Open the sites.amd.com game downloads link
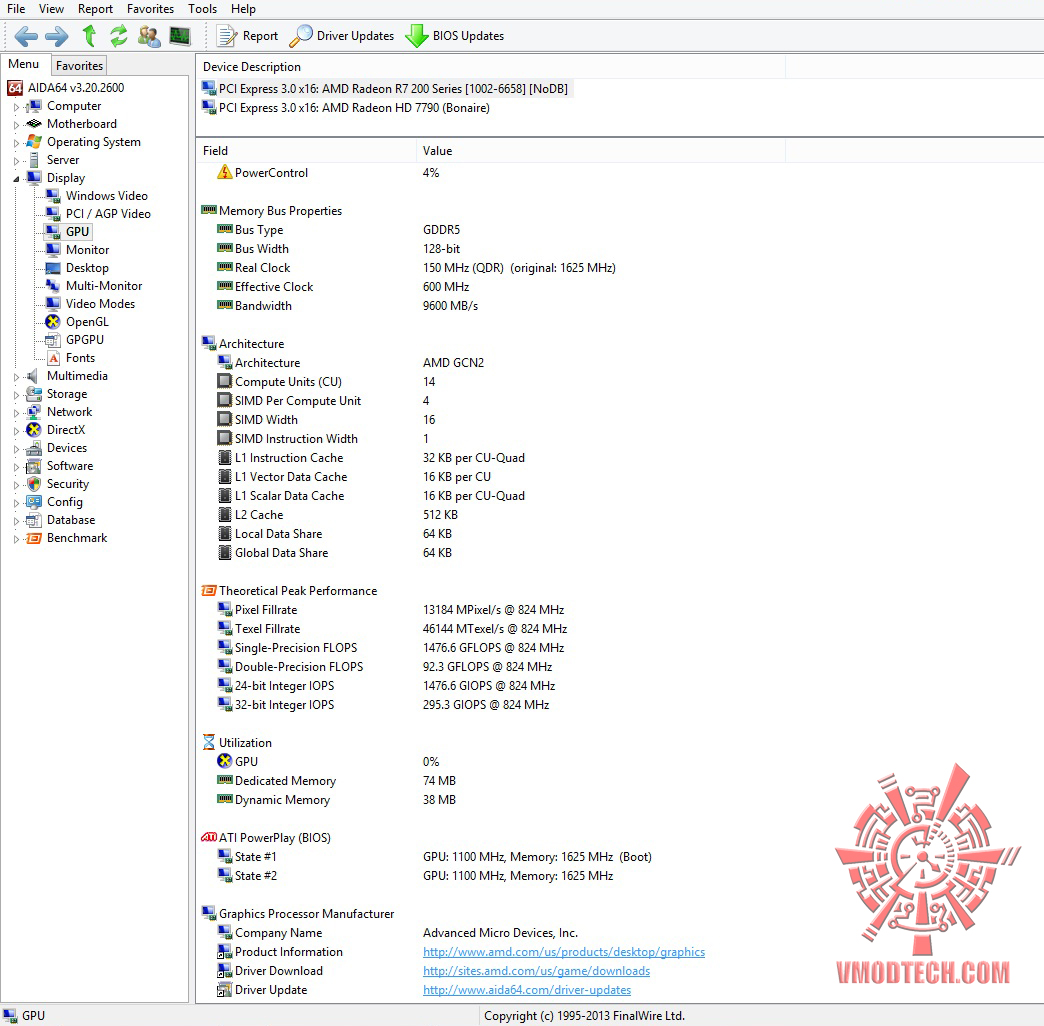Image resolution: width=1044 pixels, height=1026 pixels. pos(537,971)
